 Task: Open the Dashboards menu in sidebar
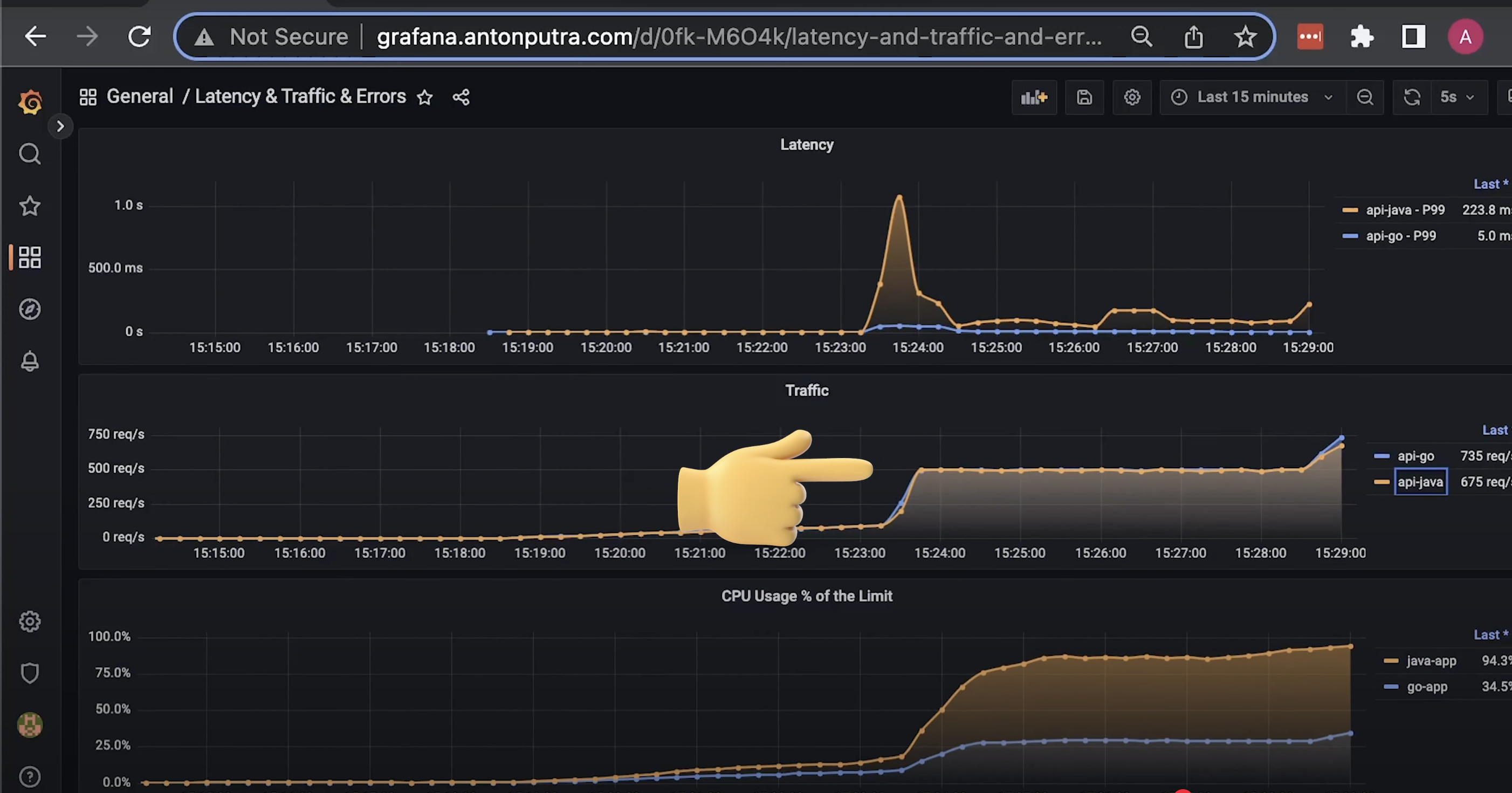[30, 257]
